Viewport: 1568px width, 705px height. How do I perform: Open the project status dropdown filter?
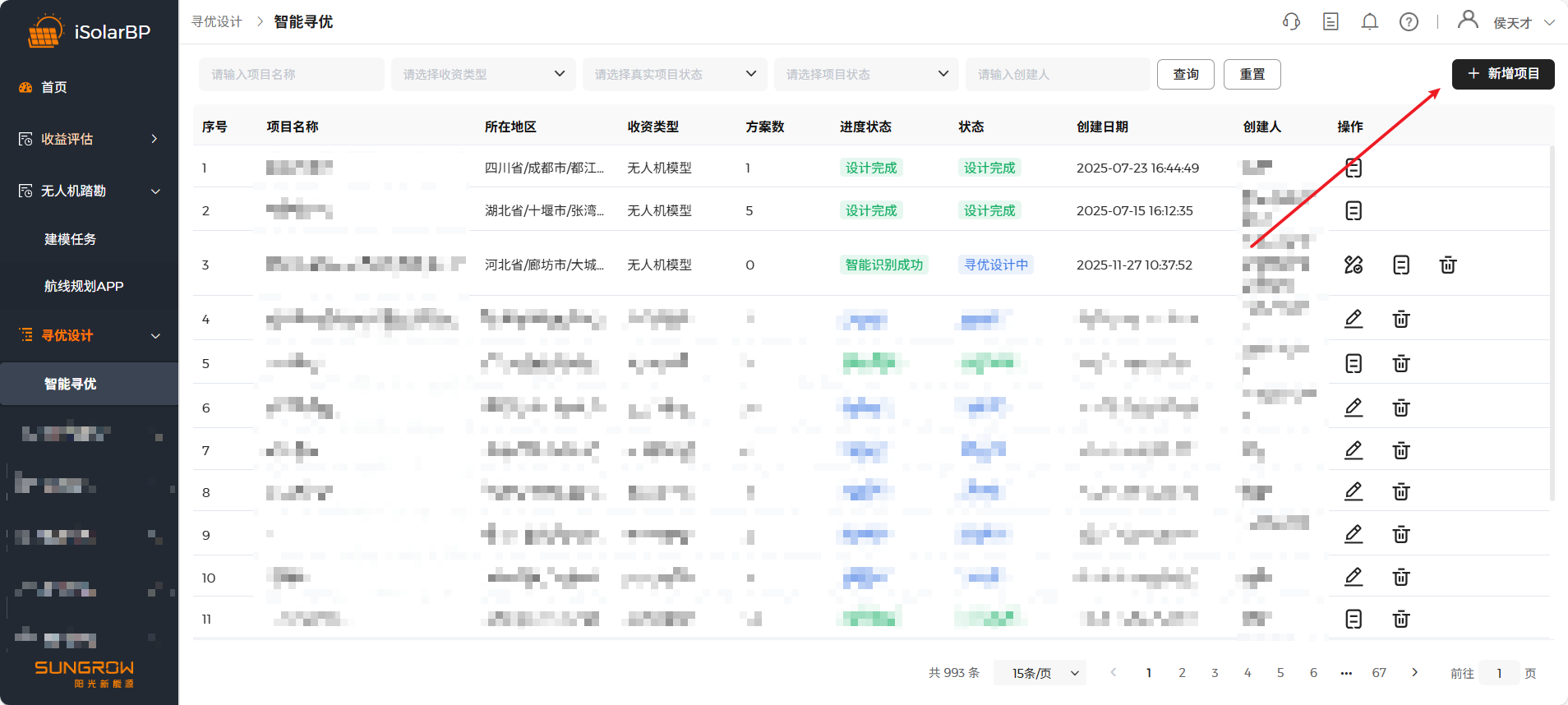(x=865, y=74)
